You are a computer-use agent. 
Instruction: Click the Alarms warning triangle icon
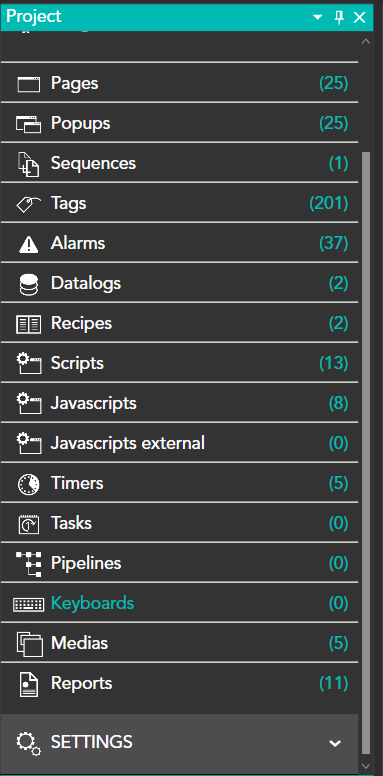(x=28, y=244)
